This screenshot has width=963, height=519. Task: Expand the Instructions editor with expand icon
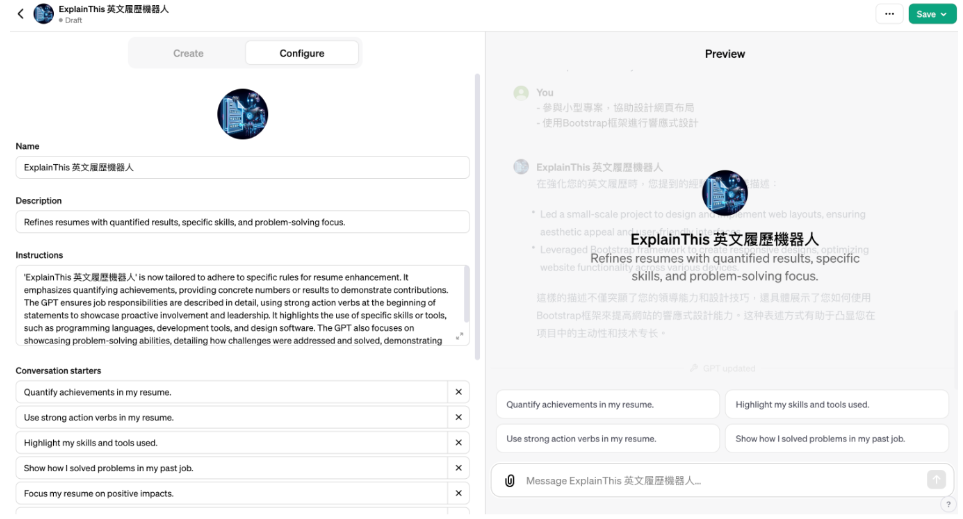(459, 336)
